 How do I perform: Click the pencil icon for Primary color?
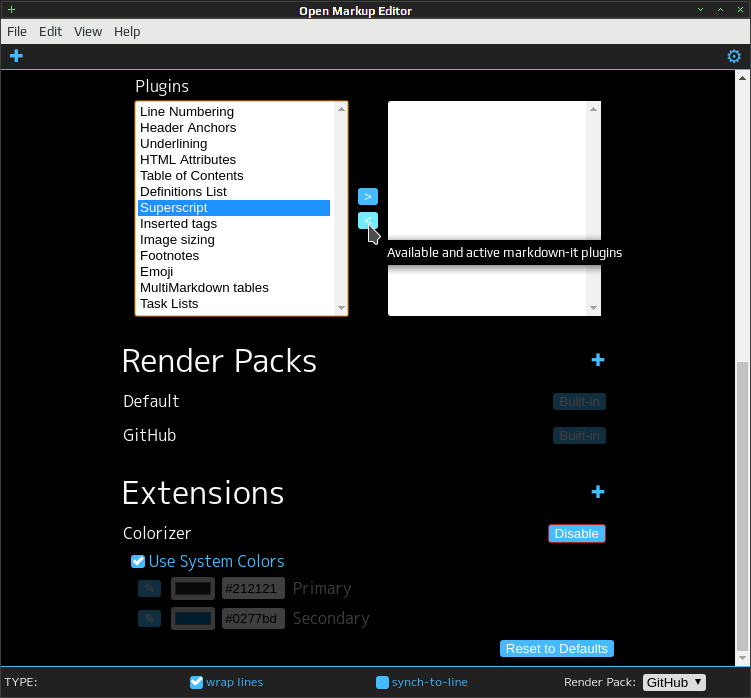149,588
